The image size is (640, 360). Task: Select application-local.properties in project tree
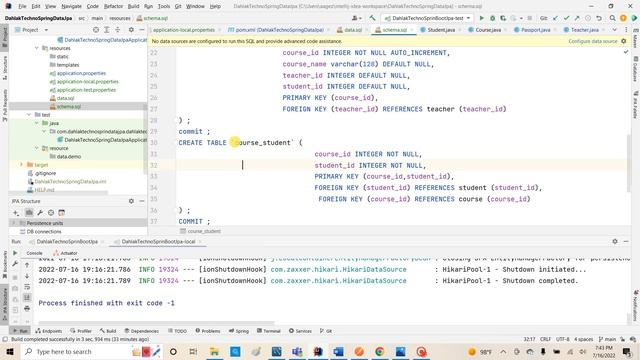[88, 82]
